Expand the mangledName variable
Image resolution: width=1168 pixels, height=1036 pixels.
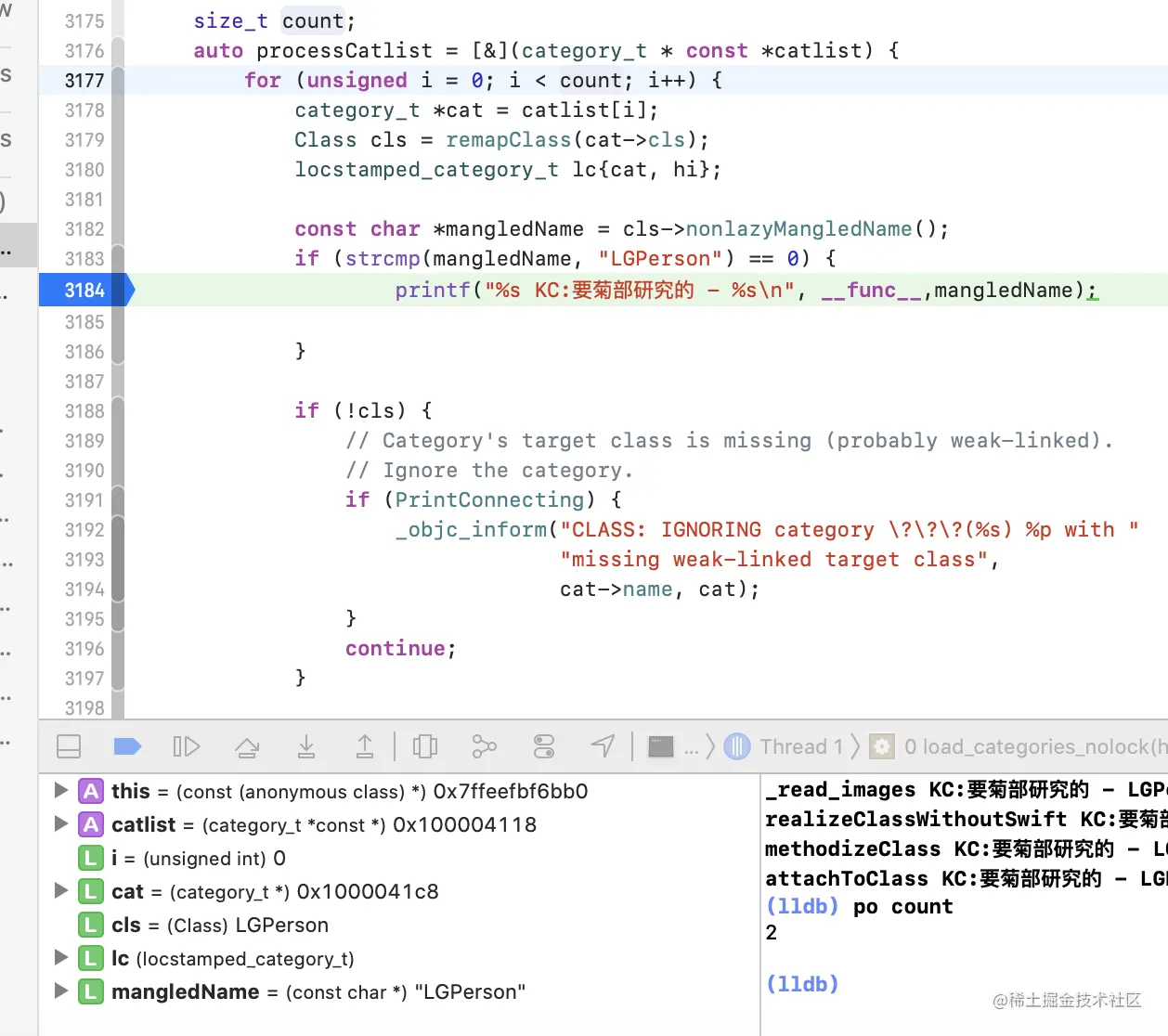61,991
